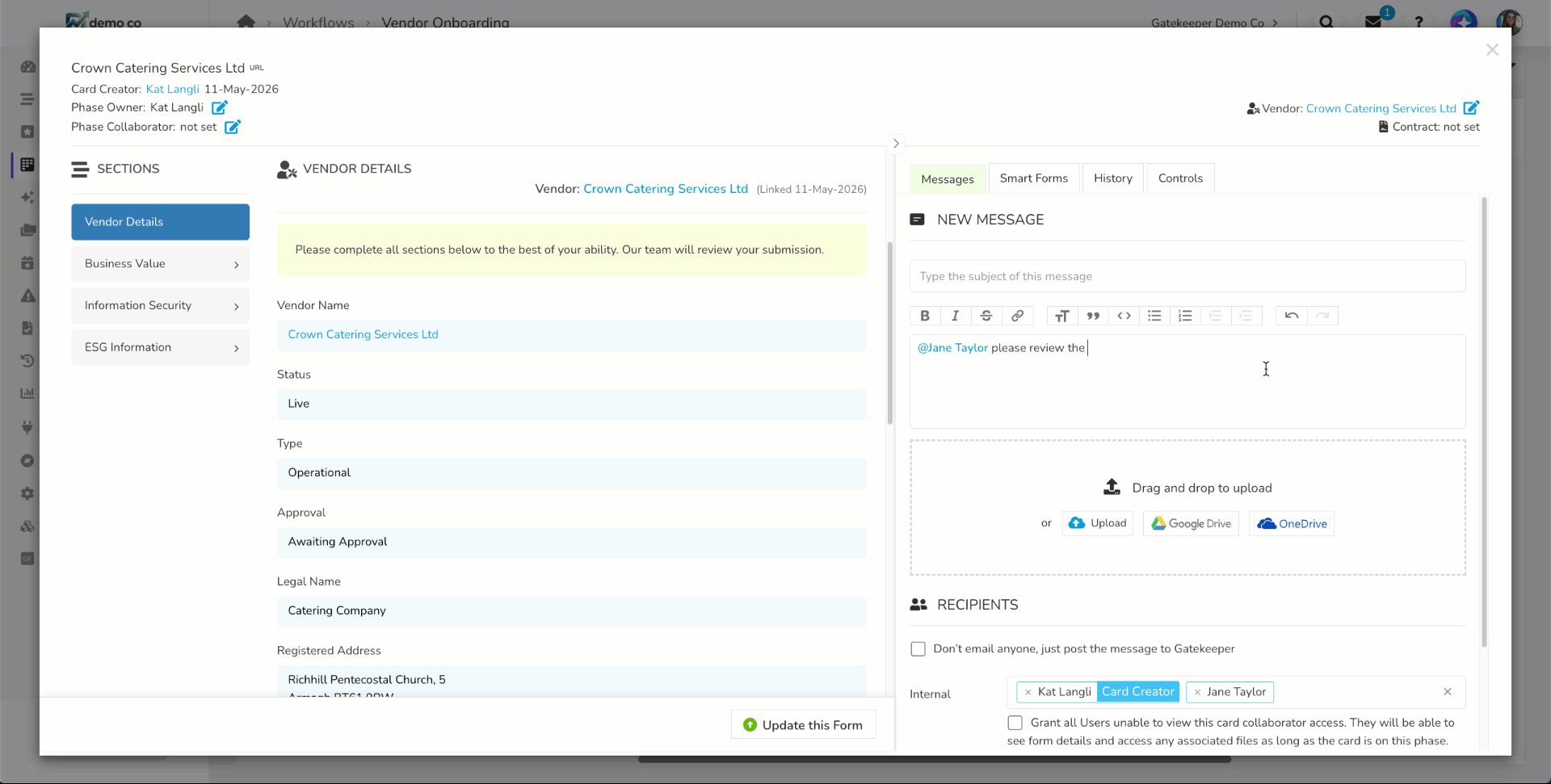Collapse the form panel with chevron arrow
Screen dimensions: 1551x784
click(896, 144)
